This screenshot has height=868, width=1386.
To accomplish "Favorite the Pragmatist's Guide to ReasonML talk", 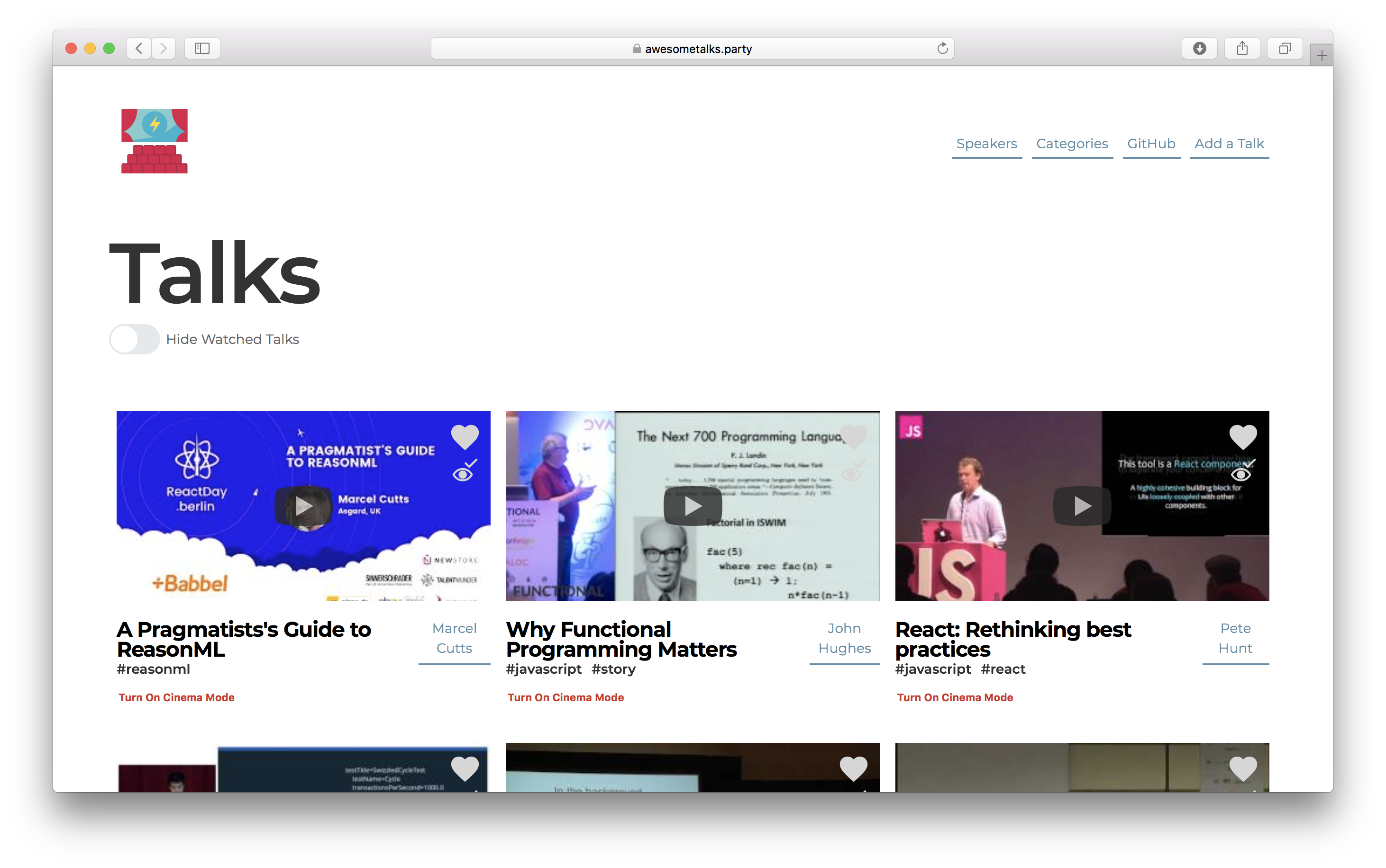I will point(465,437).
